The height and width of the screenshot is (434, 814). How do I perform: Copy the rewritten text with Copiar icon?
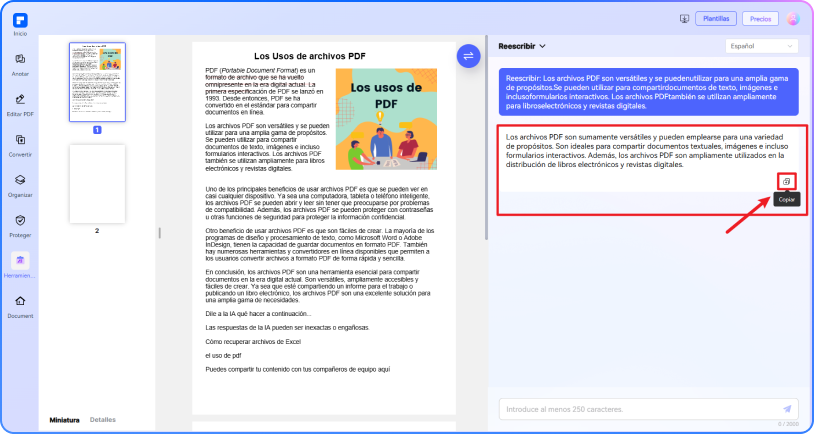coord(786,182)
